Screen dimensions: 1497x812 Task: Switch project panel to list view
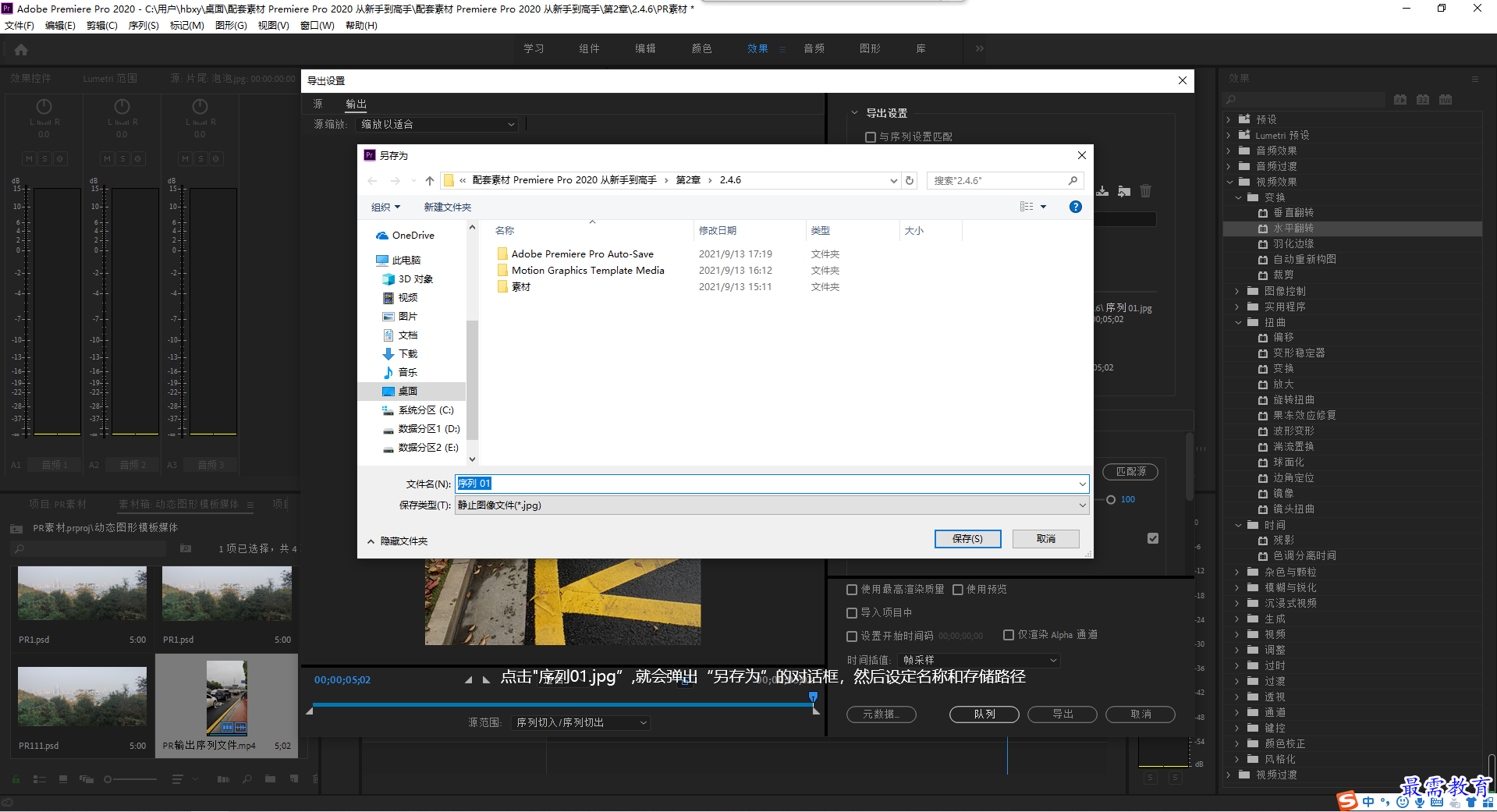point(40,778)
